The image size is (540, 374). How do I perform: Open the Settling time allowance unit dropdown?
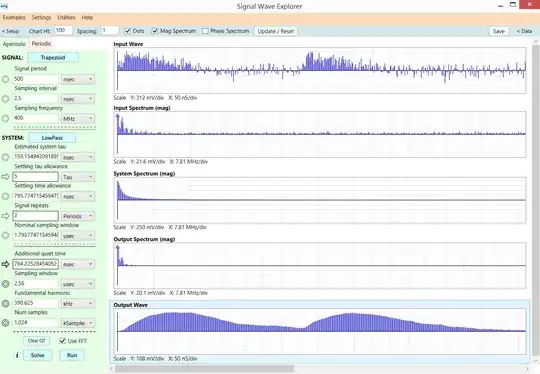77,196
